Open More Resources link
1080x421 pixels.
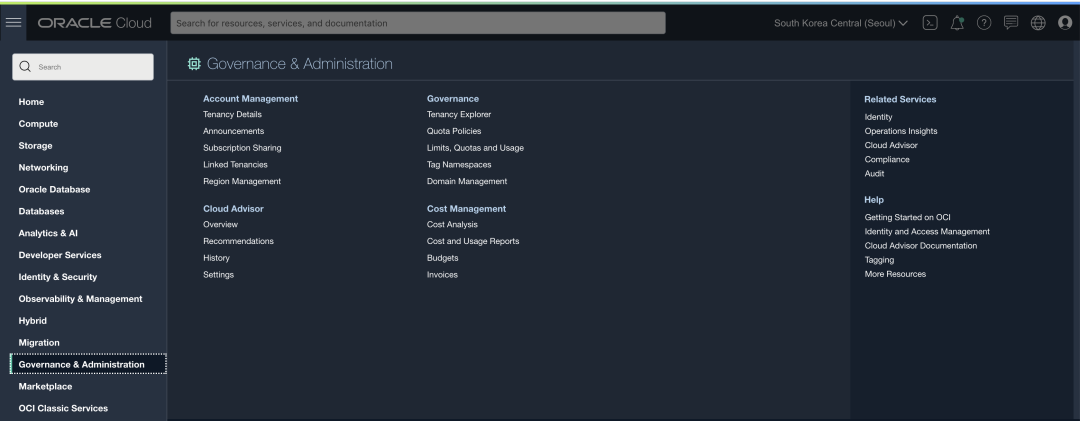[x=895, y=274]
